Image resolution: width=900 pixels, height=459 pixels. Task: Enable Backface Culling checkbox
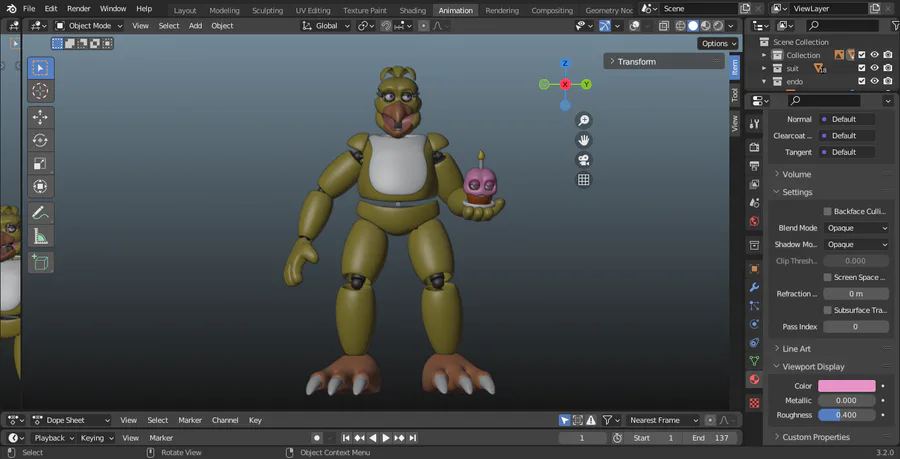827,211
